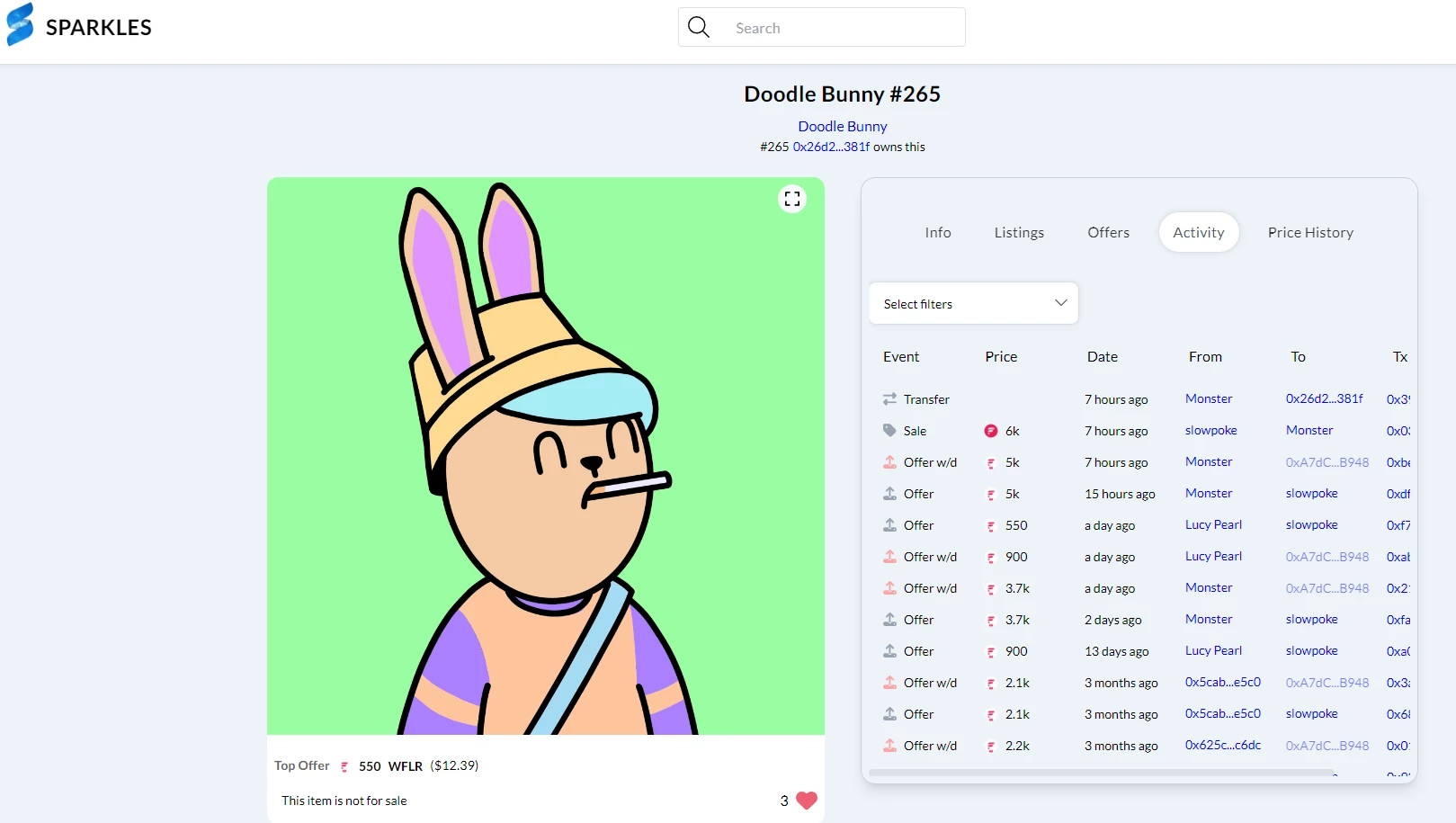Switch to the Info tab
The image size is (1456, 823).
(938, 232)
